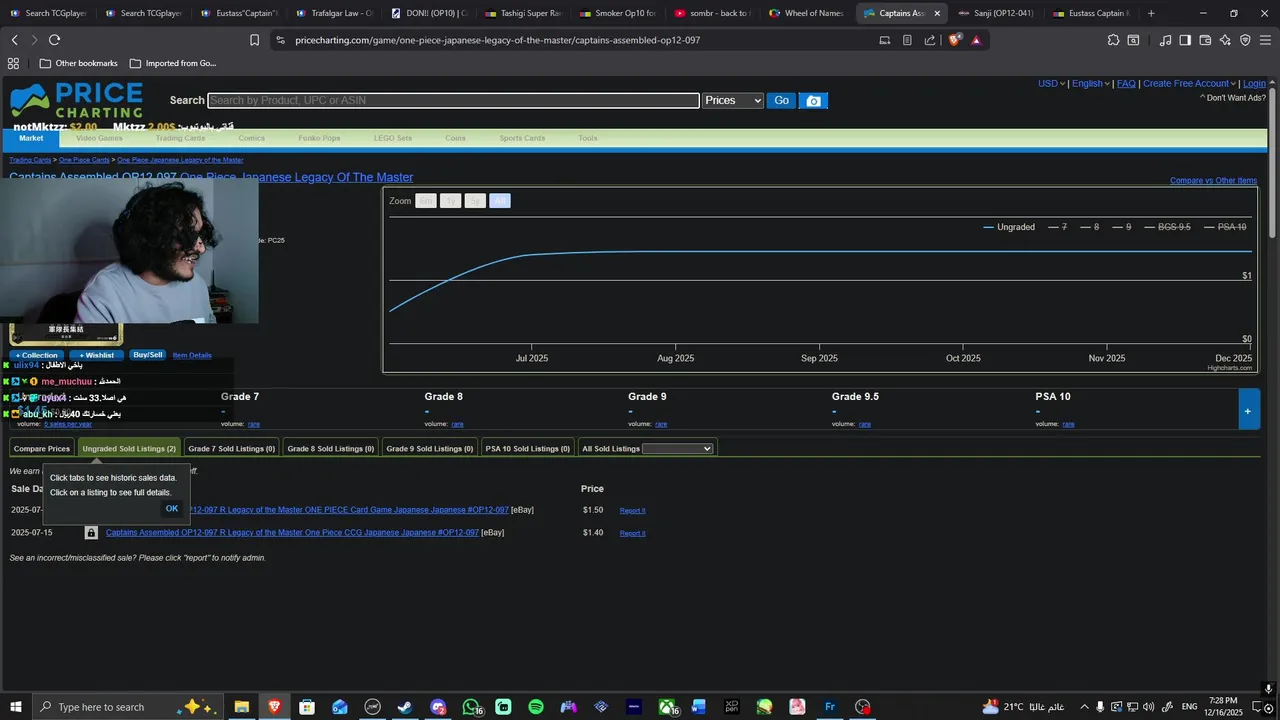Switch to Wheel of Names browser tab
This screenshot has height=720, width=1280.
[x=806, y=13]
